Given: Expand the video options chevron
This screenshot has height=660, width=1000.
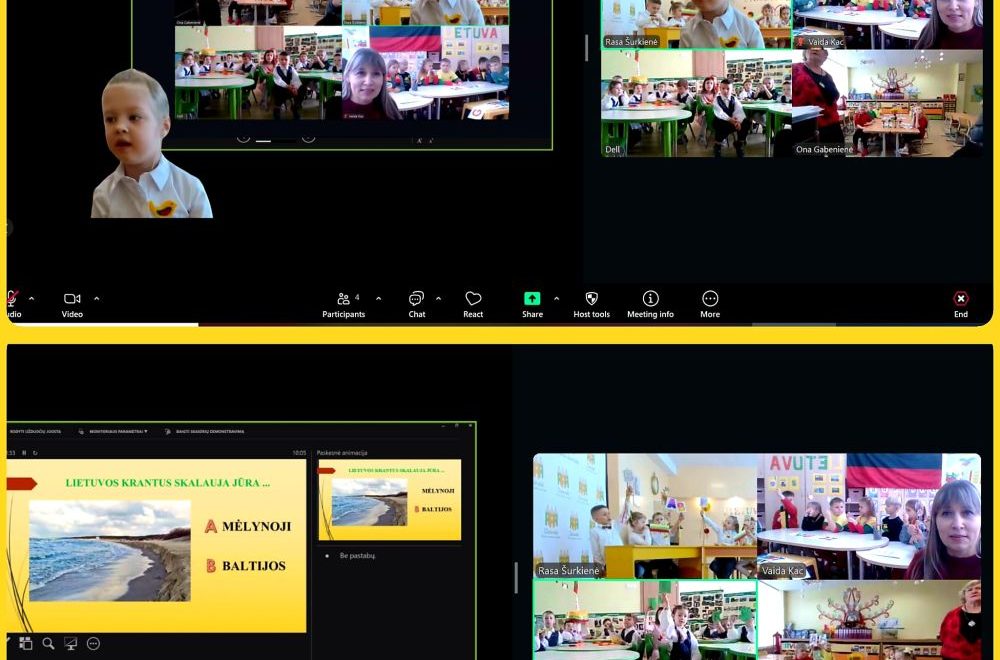Looking at the screenshot, I should tap(96, 298).
